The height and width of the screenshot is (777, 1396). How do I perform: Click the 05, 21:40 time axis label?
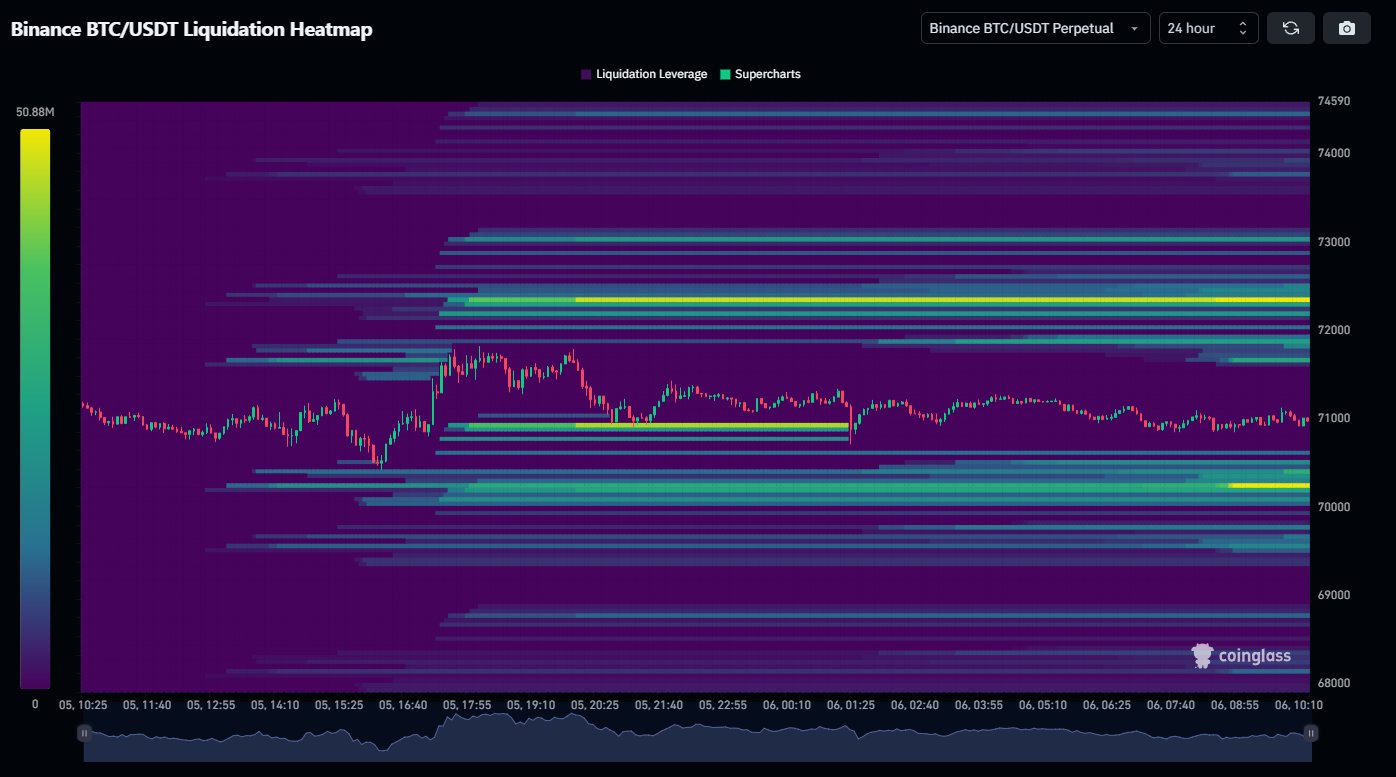point(659,704)
